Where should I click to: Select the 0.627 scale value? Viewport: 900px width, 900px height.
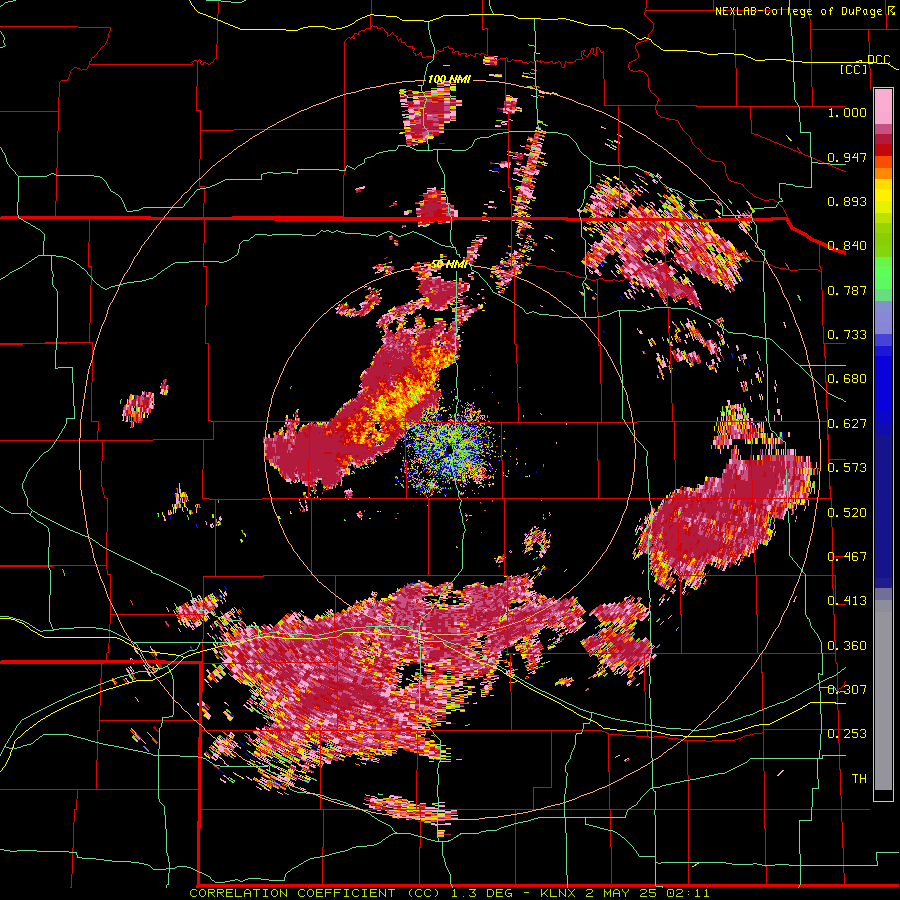click(847, 424)
